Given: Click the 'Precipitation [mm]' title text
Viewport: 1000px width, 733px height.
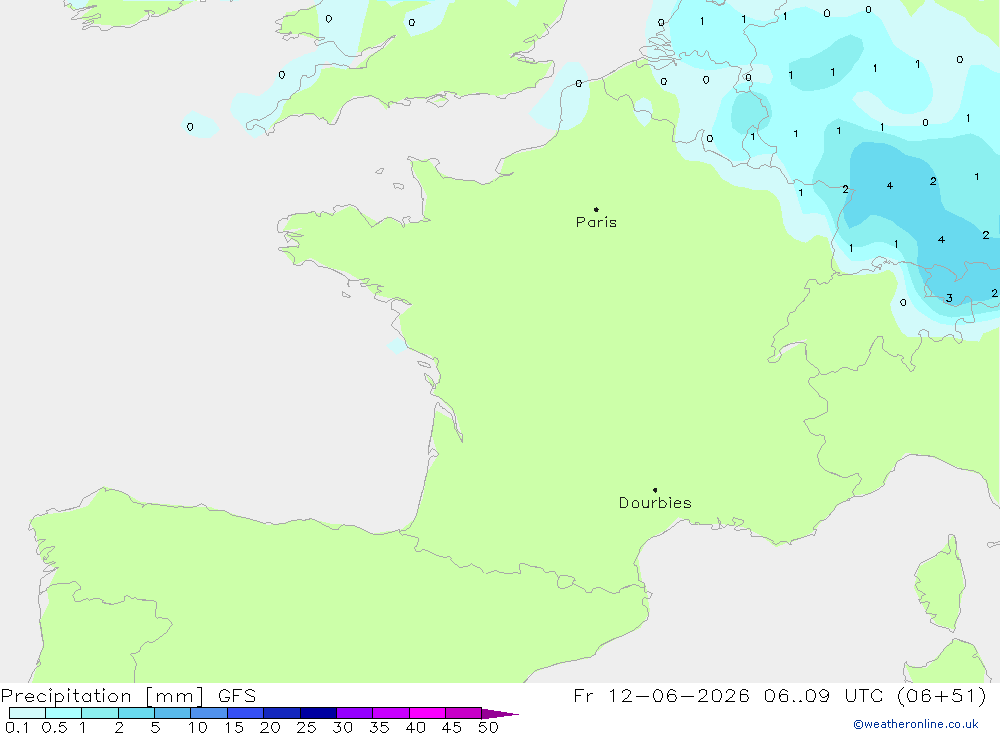Looking at the screenshot, I should 102,696.
